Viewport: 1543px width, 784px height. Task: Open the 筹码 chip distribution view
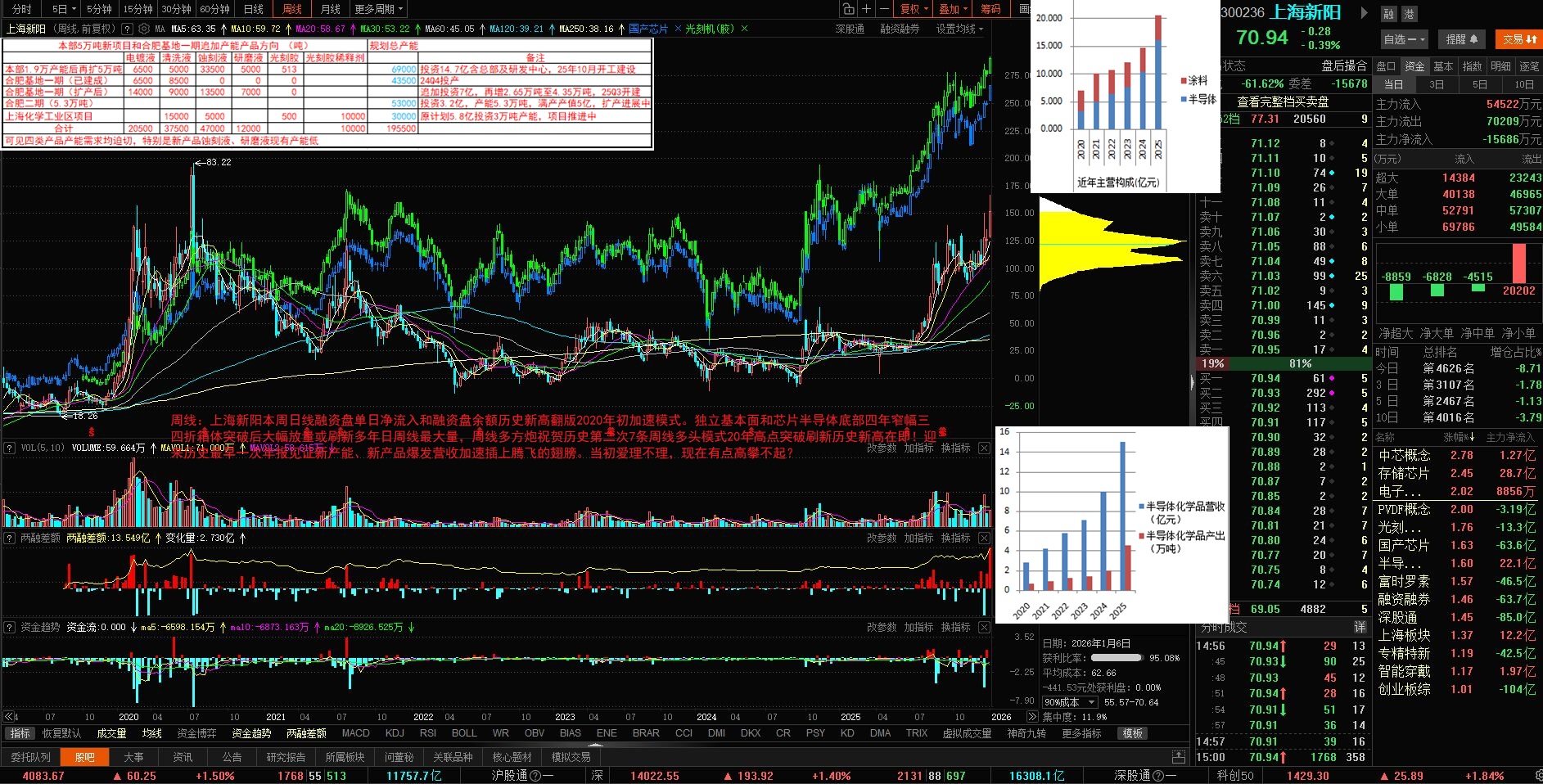coord(990,9)
